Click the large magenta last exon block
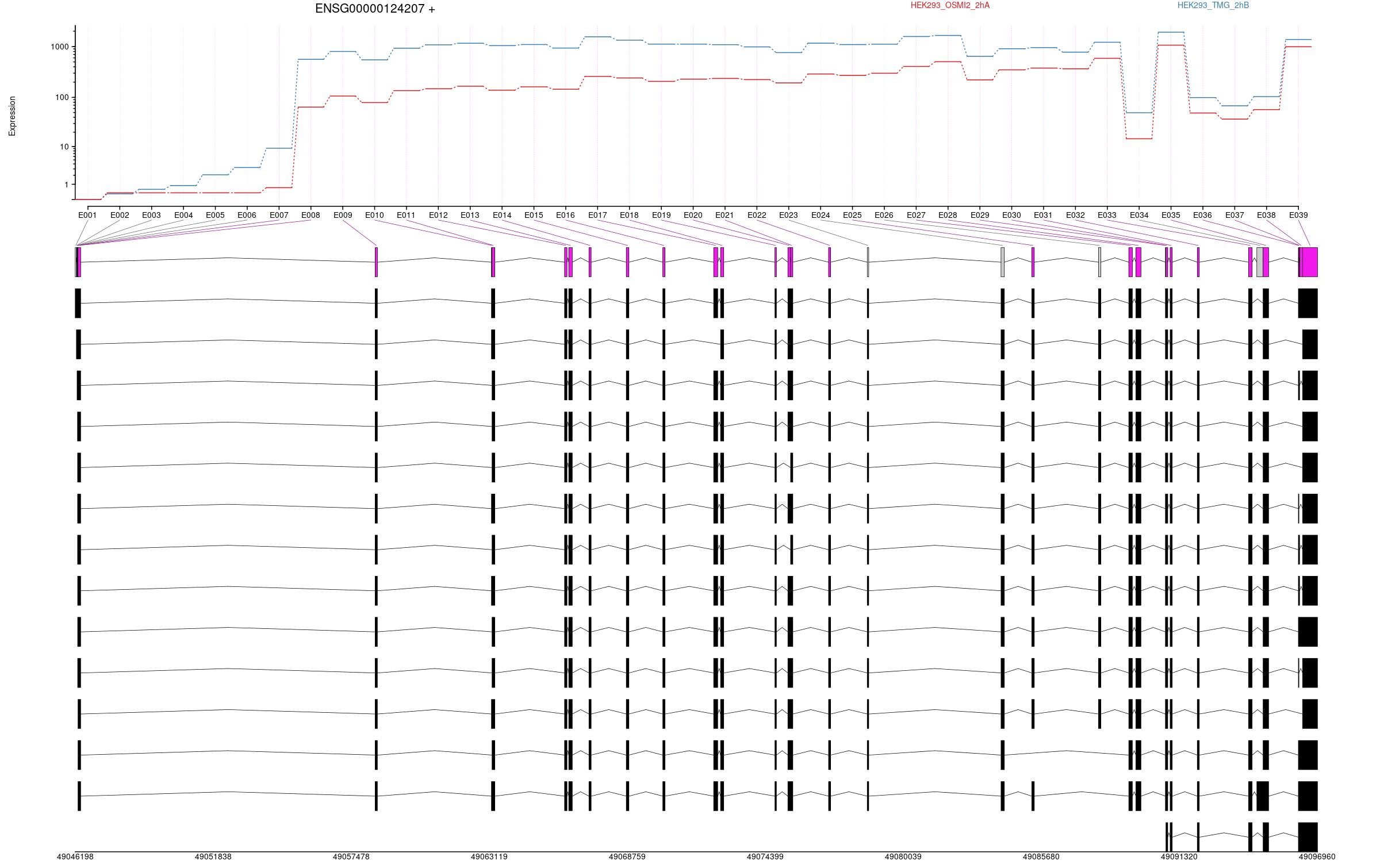 [x=1310, y=262]
